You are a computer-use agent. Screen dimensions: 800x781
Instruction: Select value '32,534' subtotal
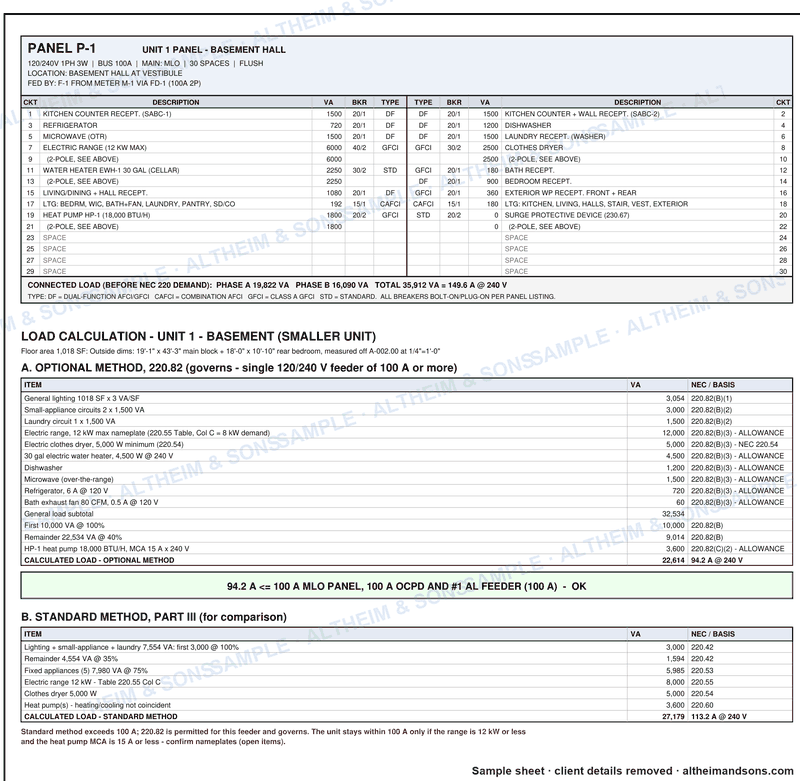[673, 514]
